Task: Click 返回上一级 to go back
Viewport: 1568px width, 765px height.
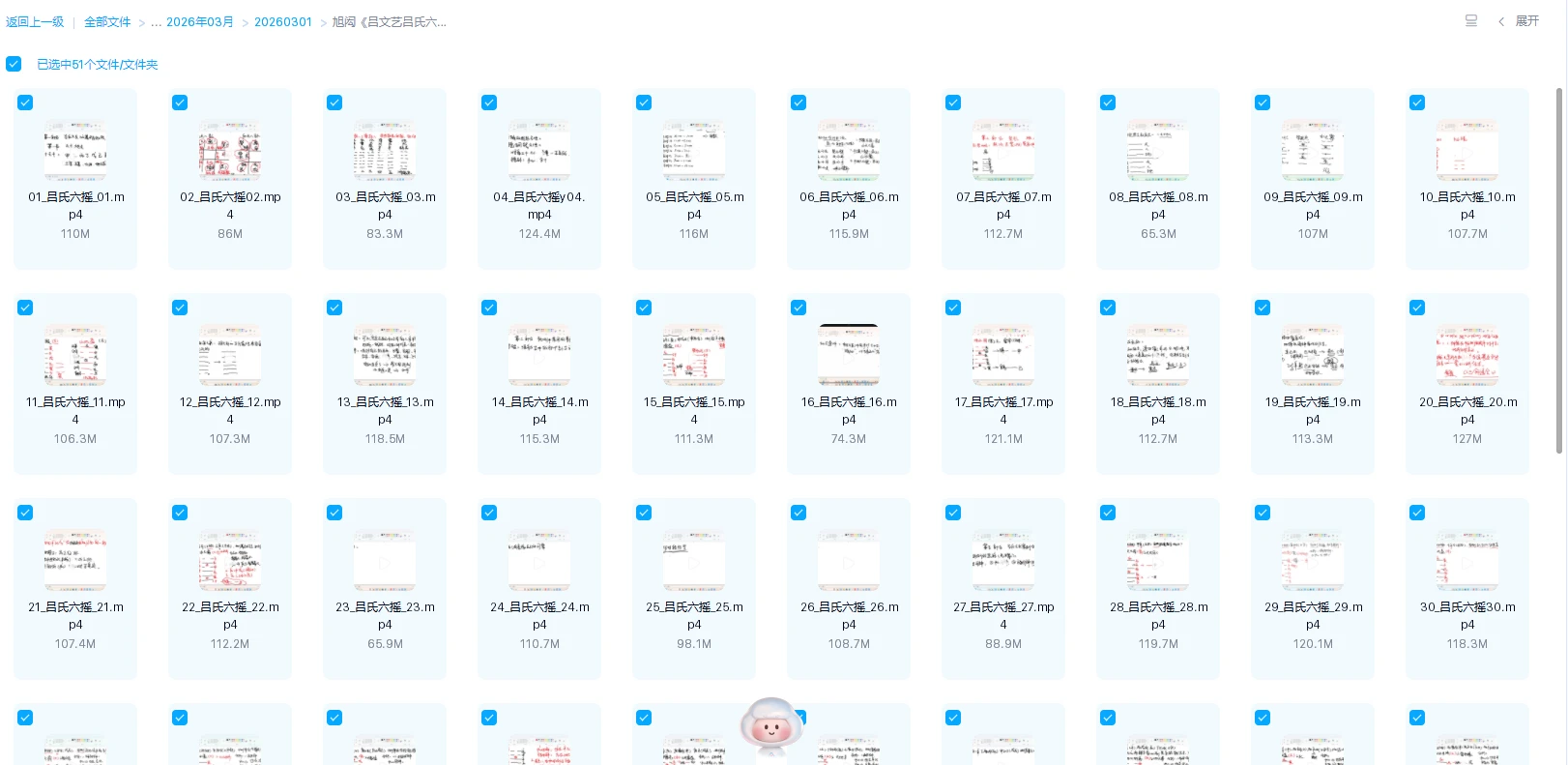Action: click(x=35, y=21)
